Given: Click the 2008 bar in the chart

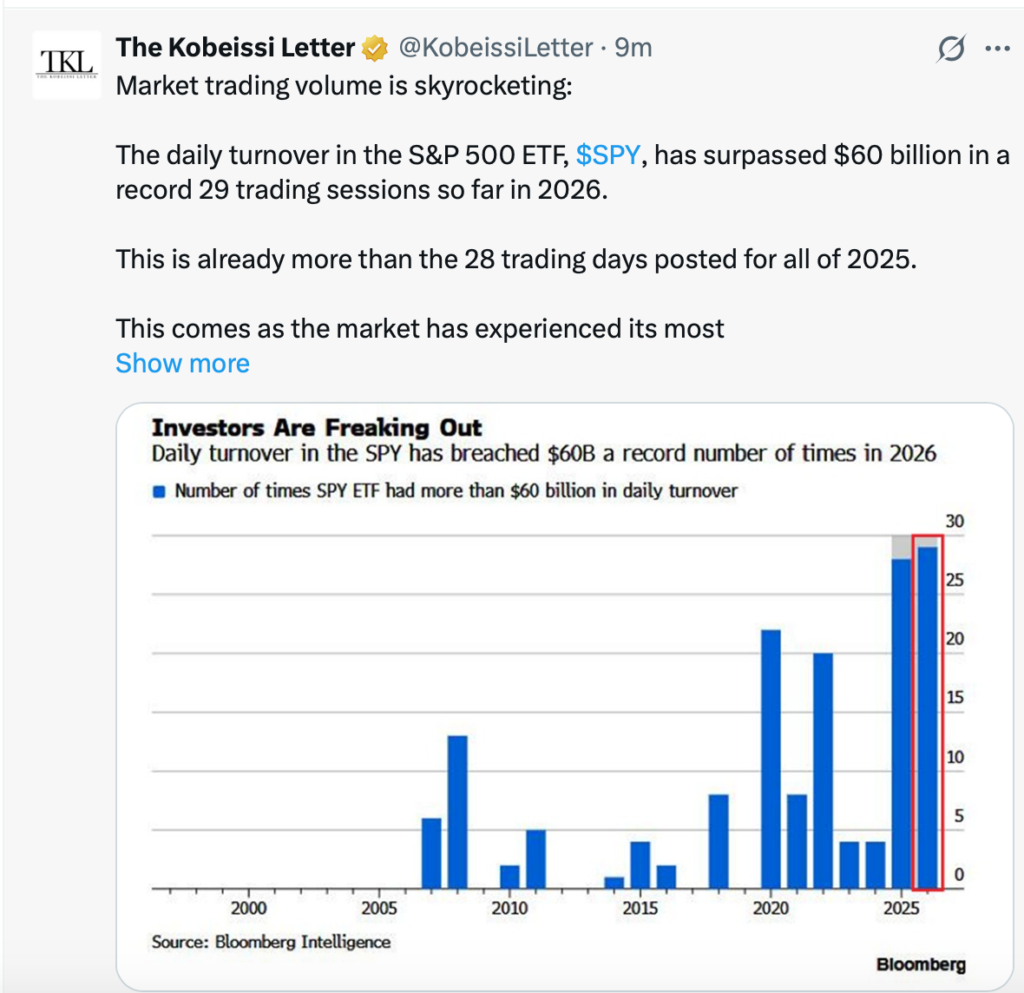Looking at the screenshot, I should tap(458, 811).
